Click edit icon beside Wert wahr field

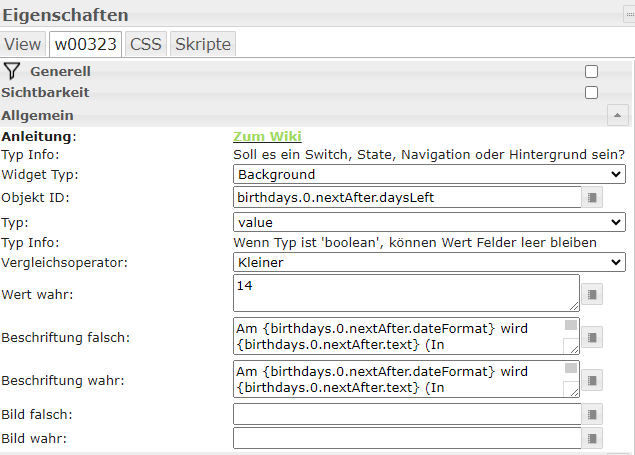593,294
